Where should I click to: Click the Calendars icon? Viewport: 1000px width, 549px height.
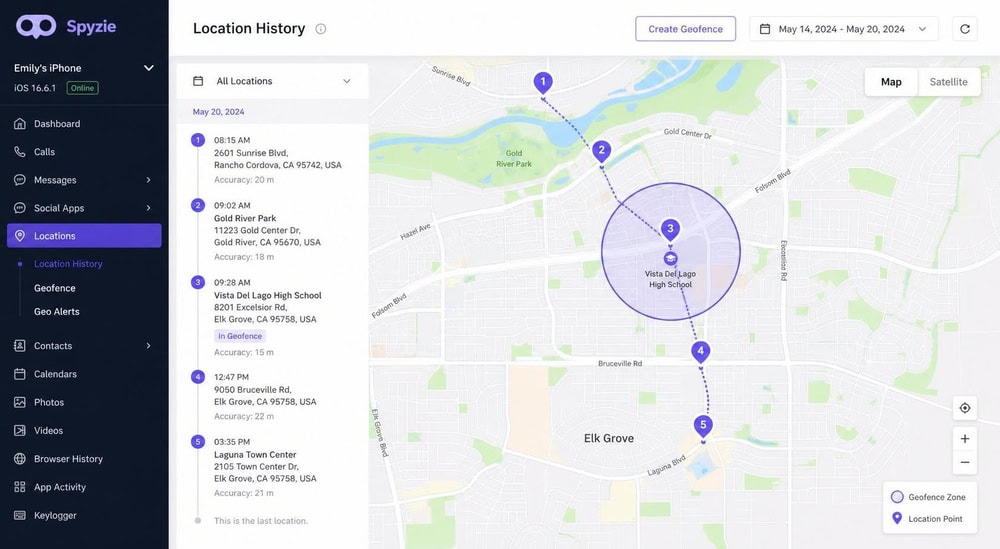click(x=20, y=374)
